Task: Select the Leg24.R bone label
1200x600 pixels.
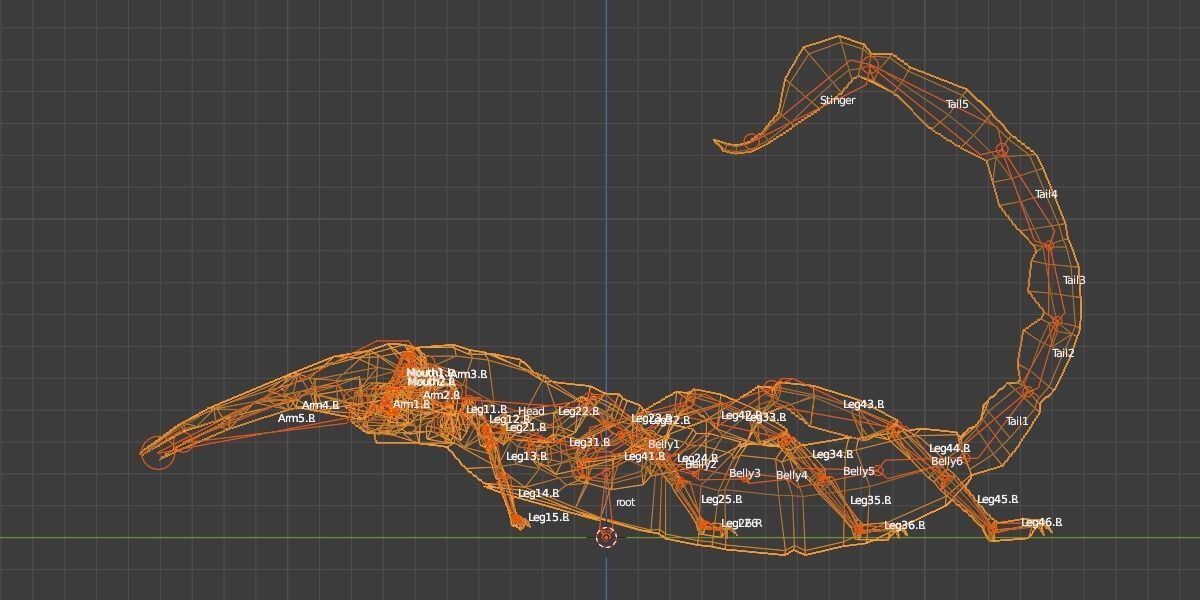Action: [698, 458]
